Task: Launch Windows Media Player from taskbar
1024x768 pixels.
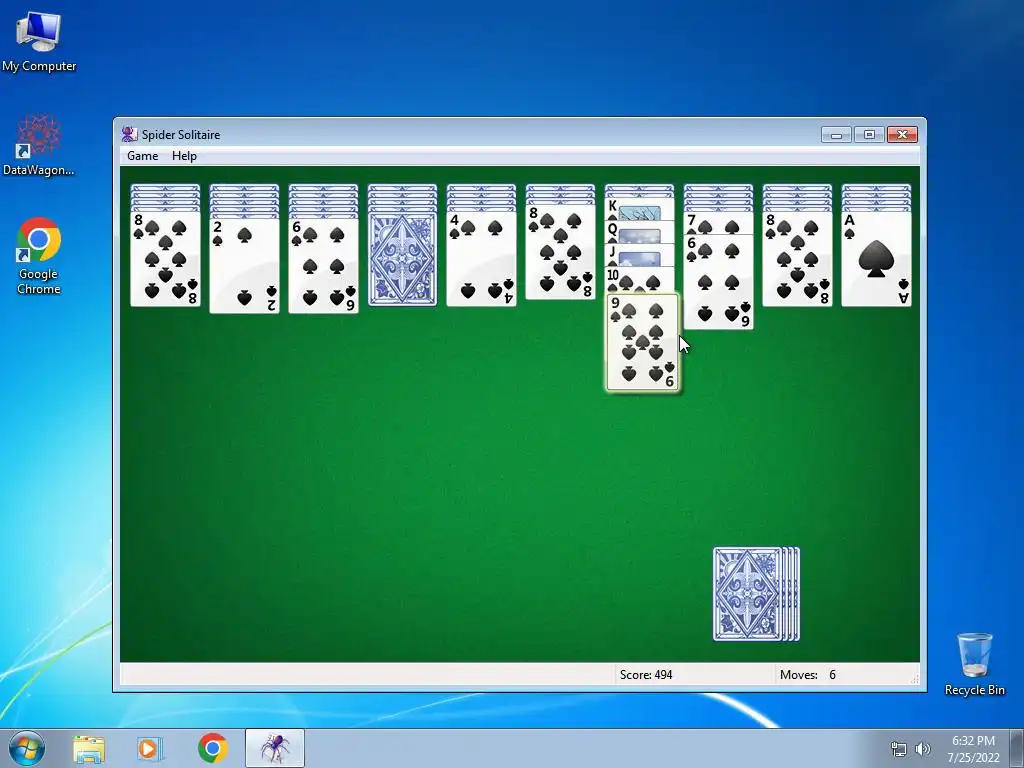Action: coord(149,748)
